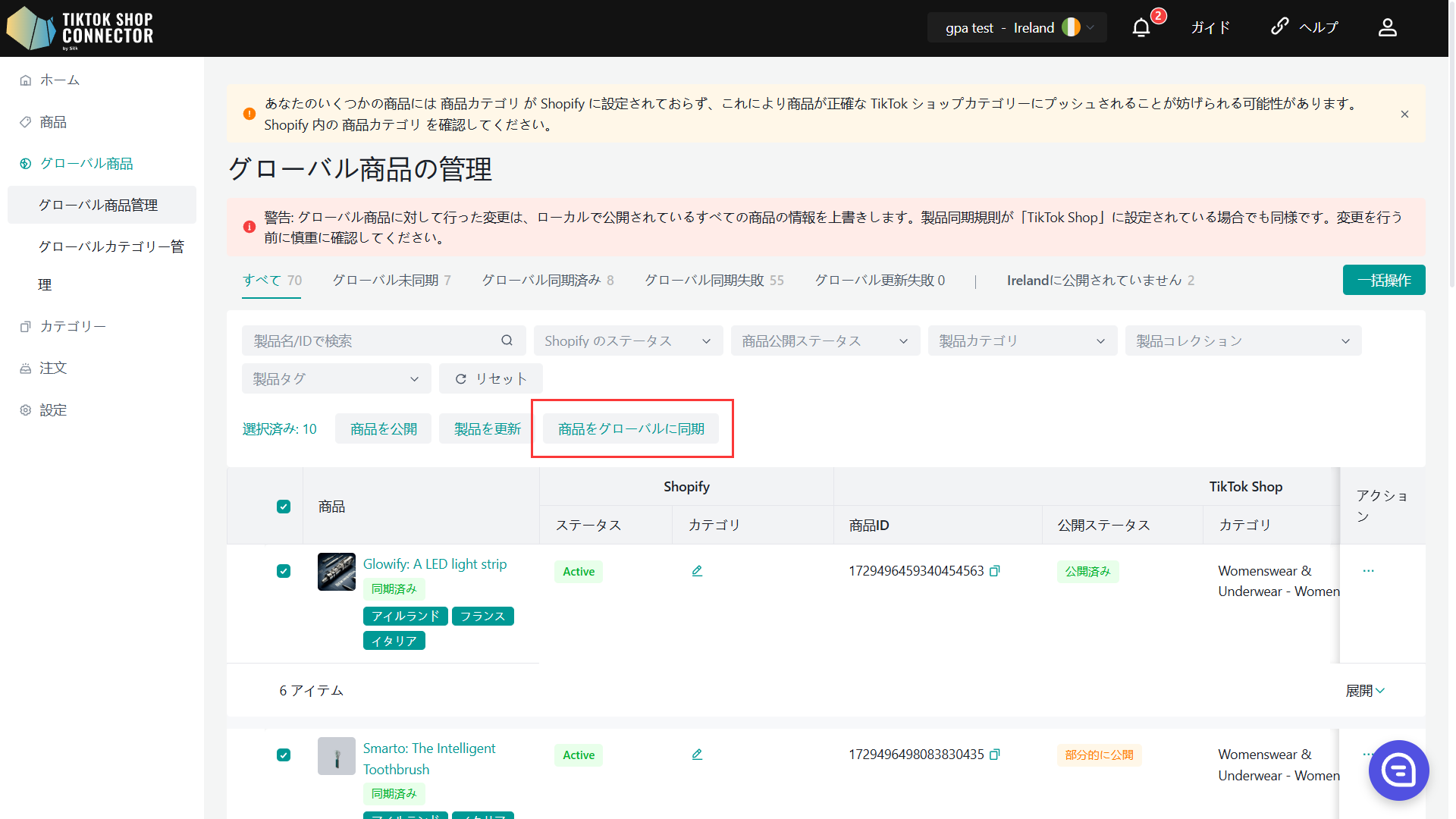Image resolution: width=1456 pixels, height=819 pixels.
Task: Toggle the select-all checkbox in table header
Action: (284, 507)
